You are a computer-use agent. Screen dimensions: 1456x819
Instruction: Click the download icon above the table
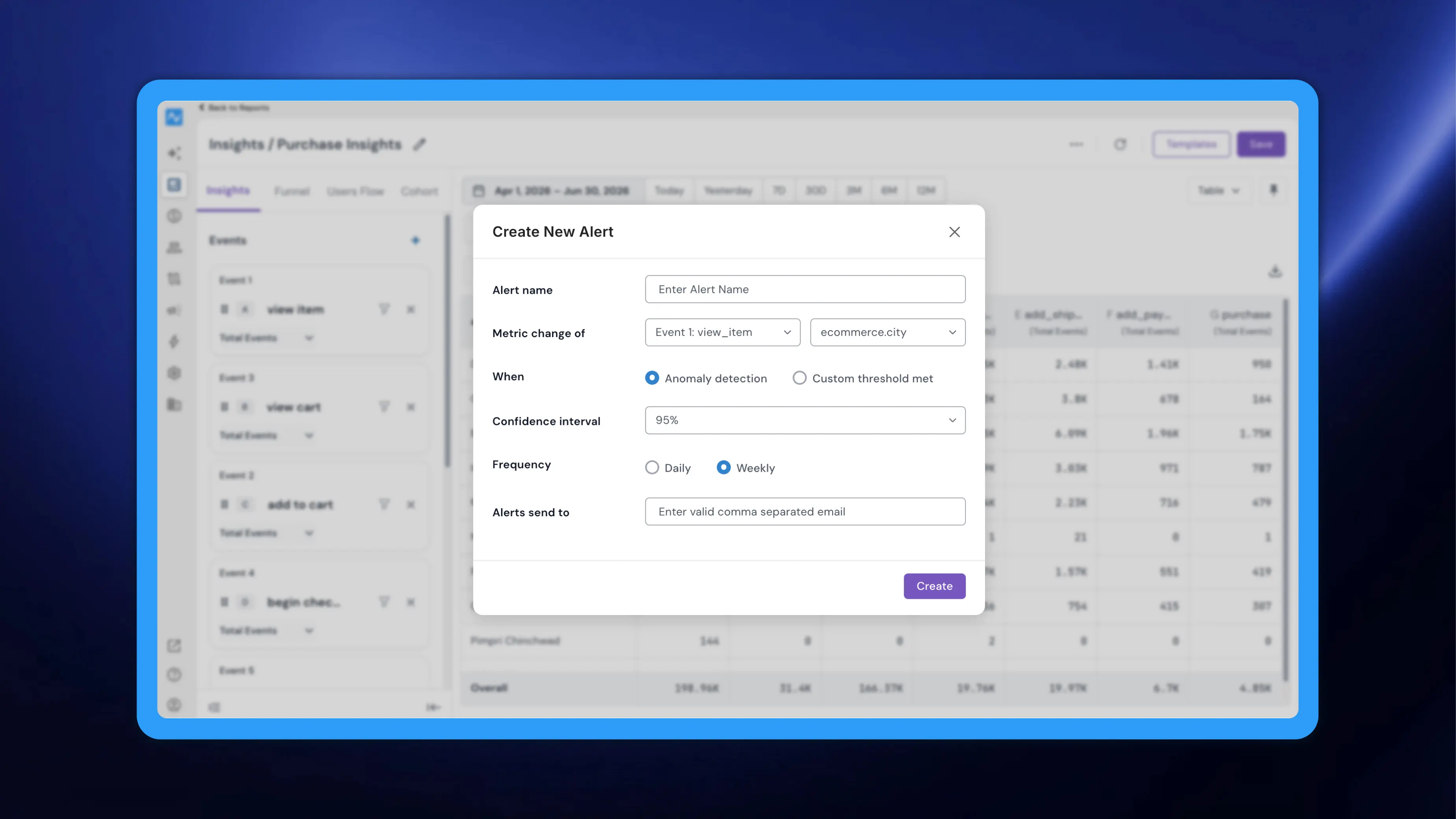click(x=1275, y=272)
